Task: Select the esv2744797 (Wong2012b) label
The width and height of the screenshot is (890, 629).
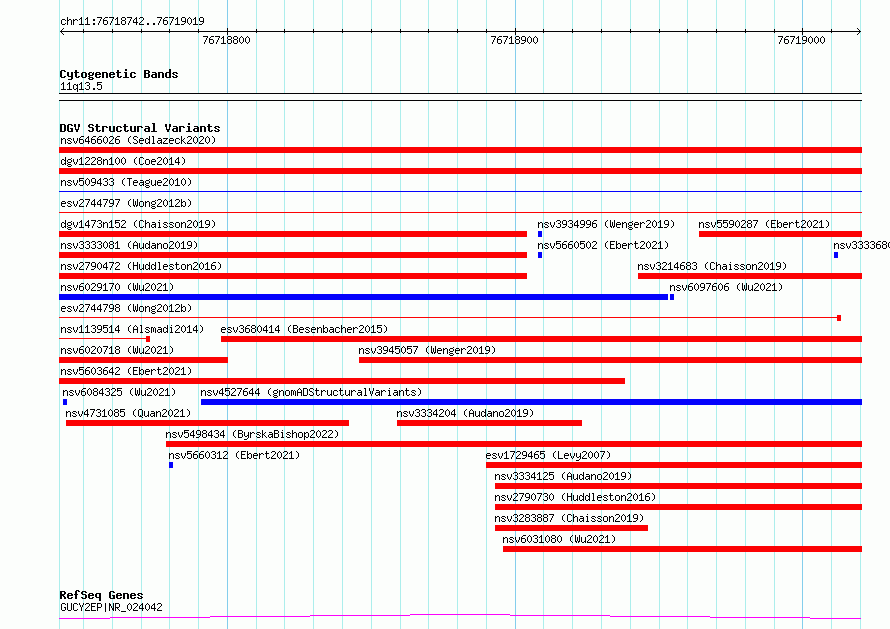Action: (126, 203)
